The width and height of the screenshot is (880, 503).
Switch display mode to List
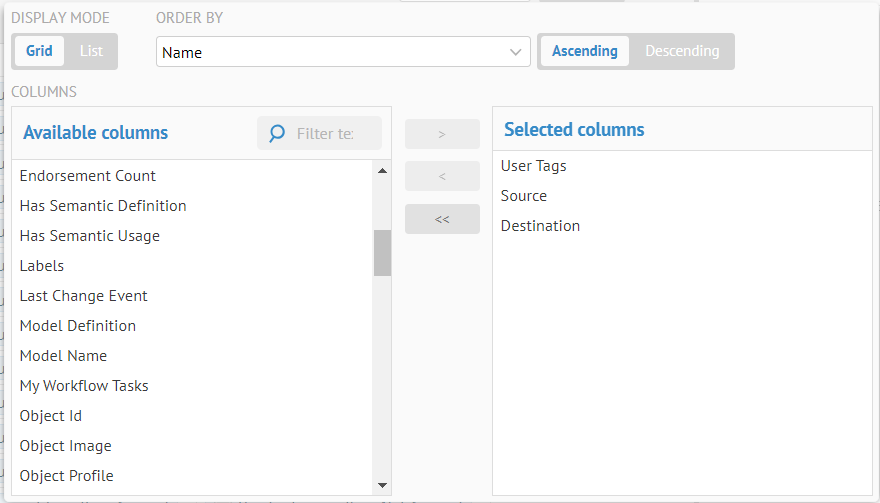[91, 51]
